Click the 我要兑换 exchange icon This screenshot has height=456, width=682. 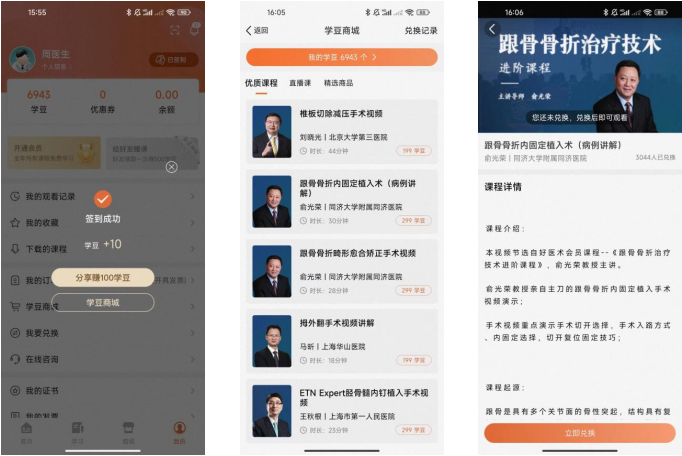(15, 333)
